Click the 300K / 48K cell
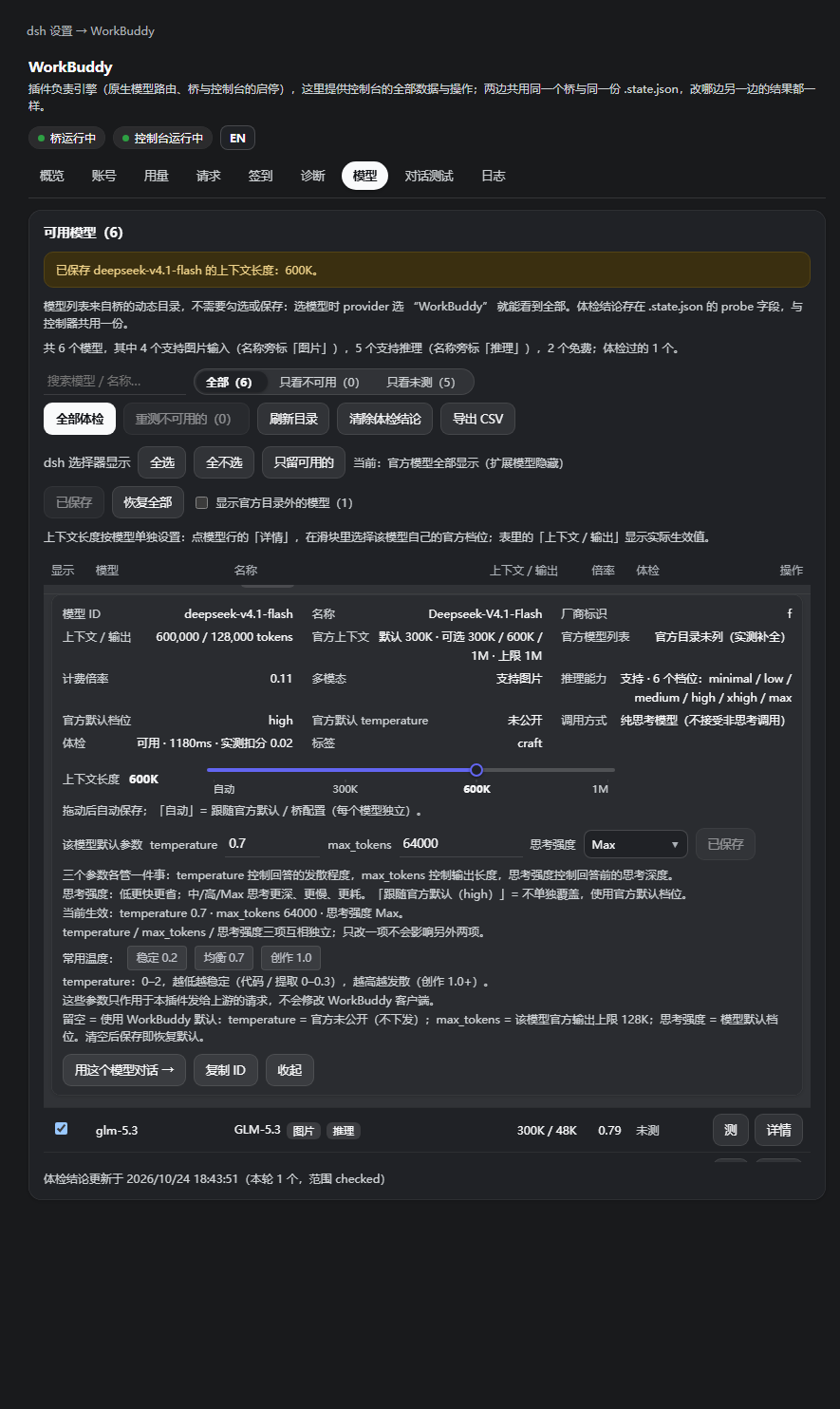 [x=547, y=1131]
